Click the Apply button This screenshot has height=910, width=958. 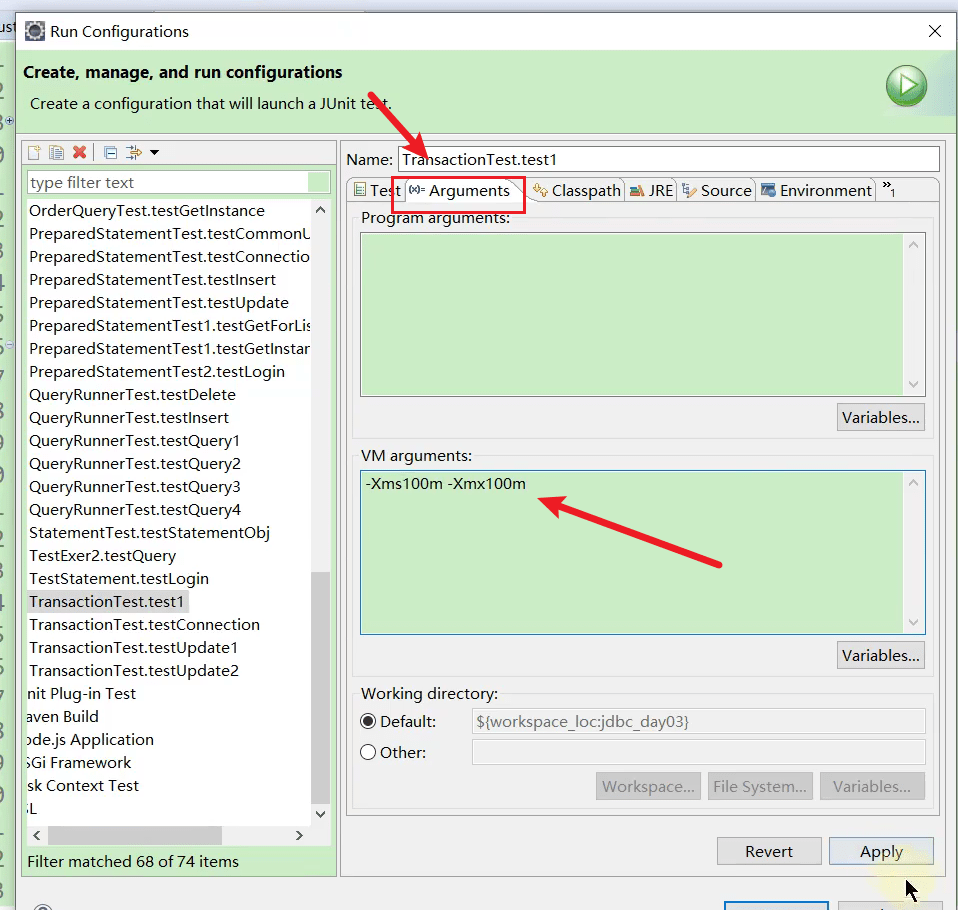[x=880, y=852]
